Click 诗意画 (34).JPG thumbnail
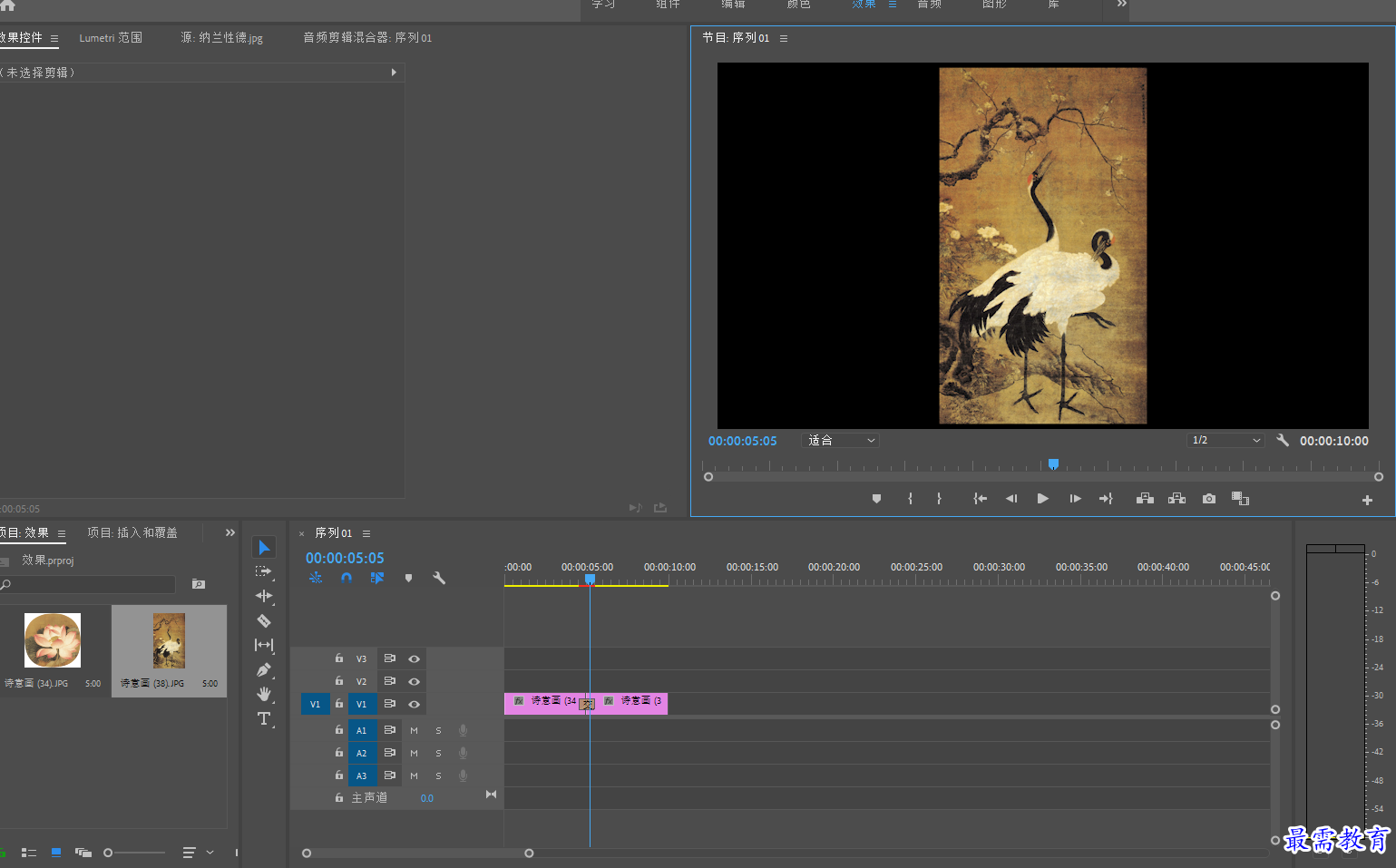The width and height of the screenshot is (1396, 868). point(53,639)
